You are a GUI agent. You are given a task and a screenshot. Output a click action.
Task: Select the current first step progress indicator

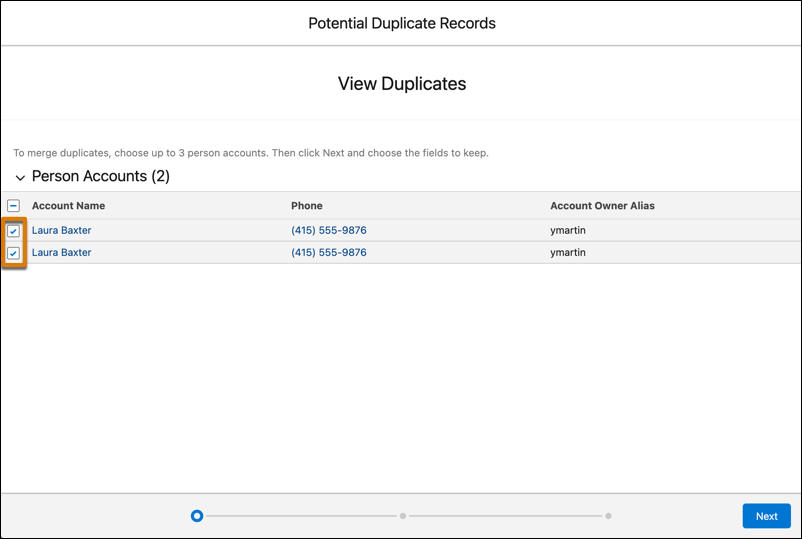(197, 516)
